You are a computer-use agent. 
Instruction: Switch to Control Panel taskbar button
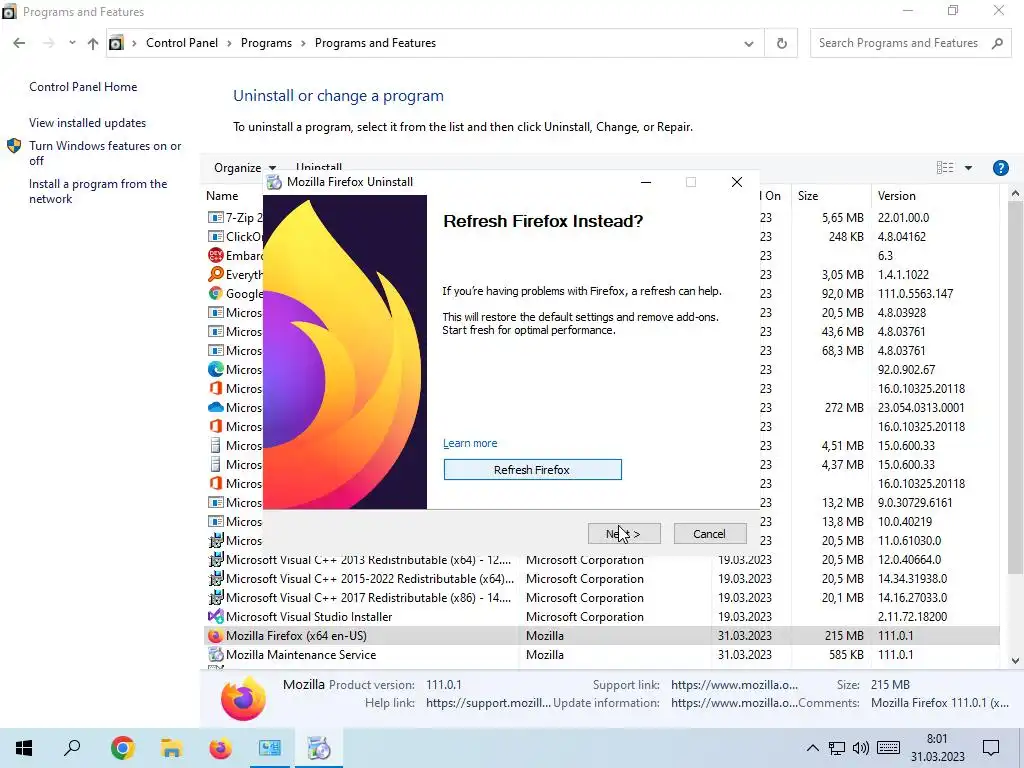click(269, 748)
